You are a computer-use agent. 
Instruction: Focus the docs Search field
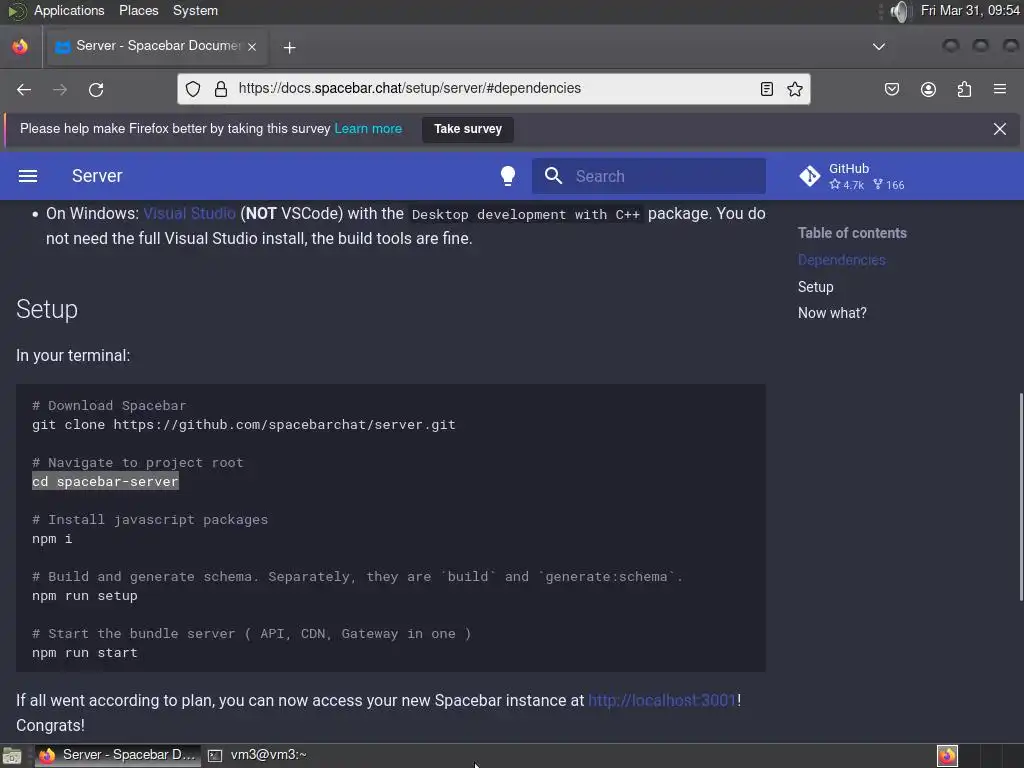[648, 176]
